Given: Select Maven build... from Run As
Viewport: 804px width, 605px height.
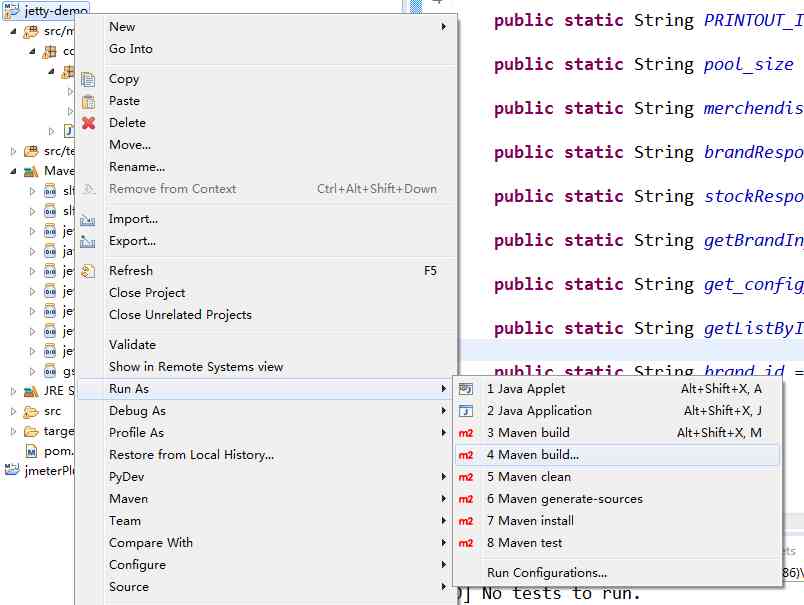Looking at the screenshot, I should point(532,455).
